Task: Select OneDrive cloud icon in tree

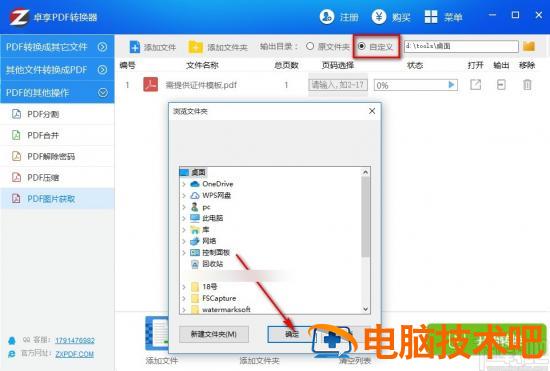Action: 195,184
